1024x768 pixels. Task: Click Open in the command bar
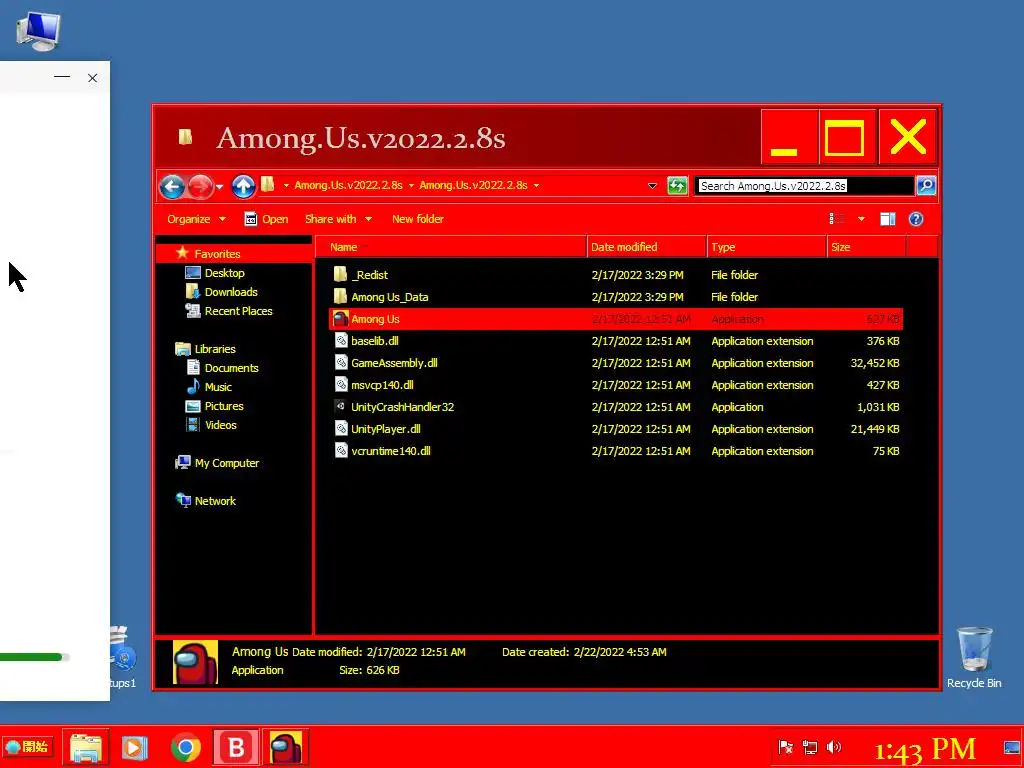pos(266,219)
